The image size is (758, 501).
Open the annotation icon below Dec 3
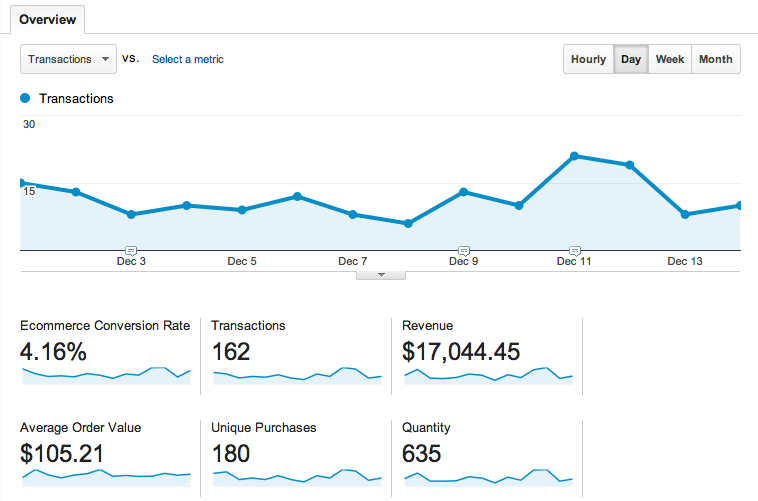click(x=131, y=249)
